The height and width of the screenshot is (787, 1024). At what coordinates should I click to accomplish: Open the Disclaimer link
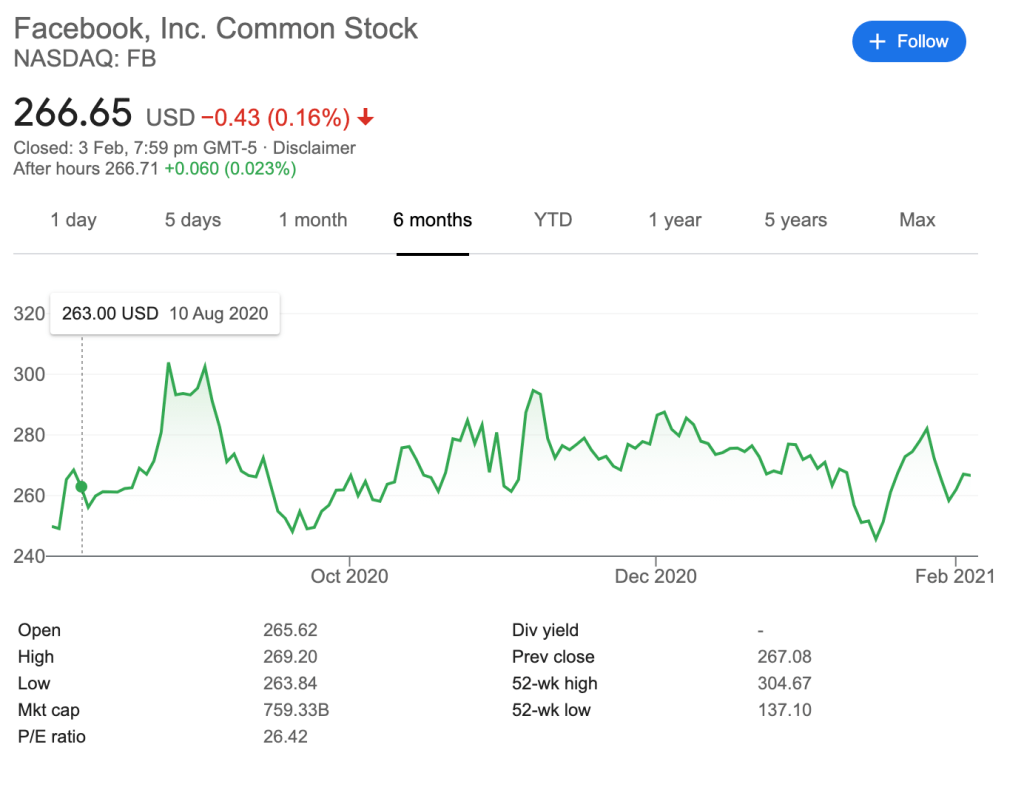(314, 148)
